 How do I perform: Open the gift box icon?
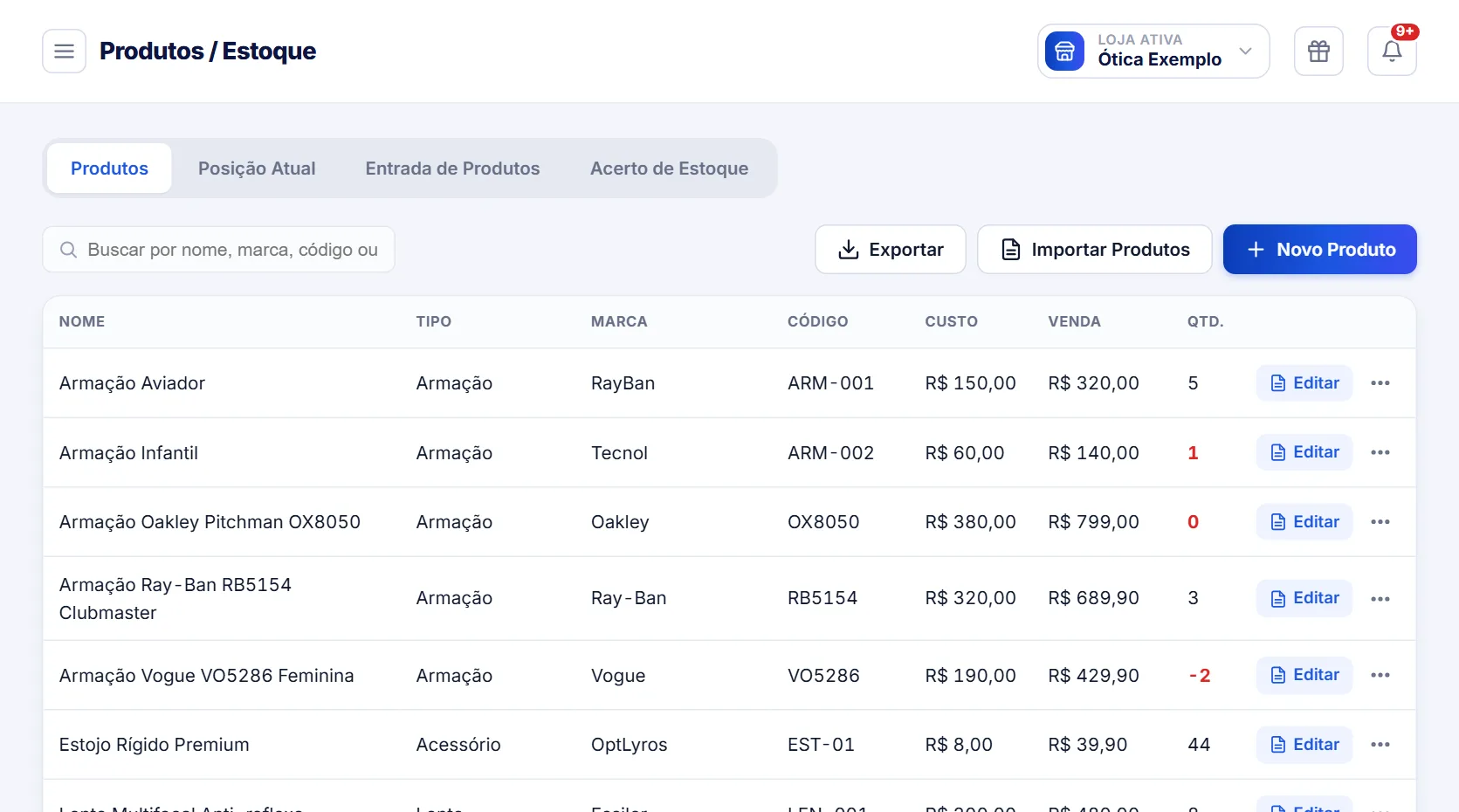(1318, 52)
